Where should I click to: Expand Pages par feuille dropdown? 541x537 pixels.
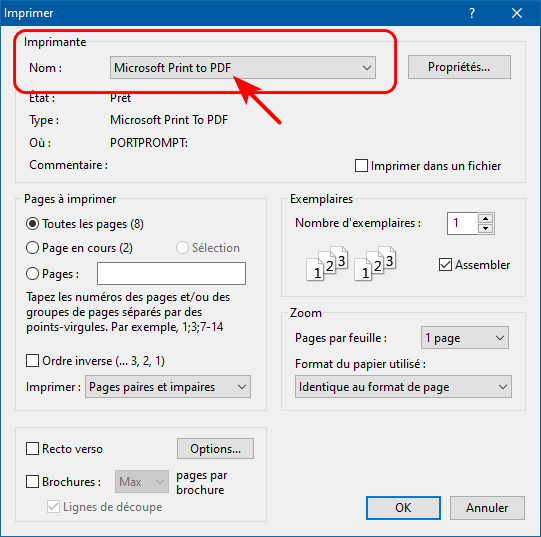tap(464, 338)
